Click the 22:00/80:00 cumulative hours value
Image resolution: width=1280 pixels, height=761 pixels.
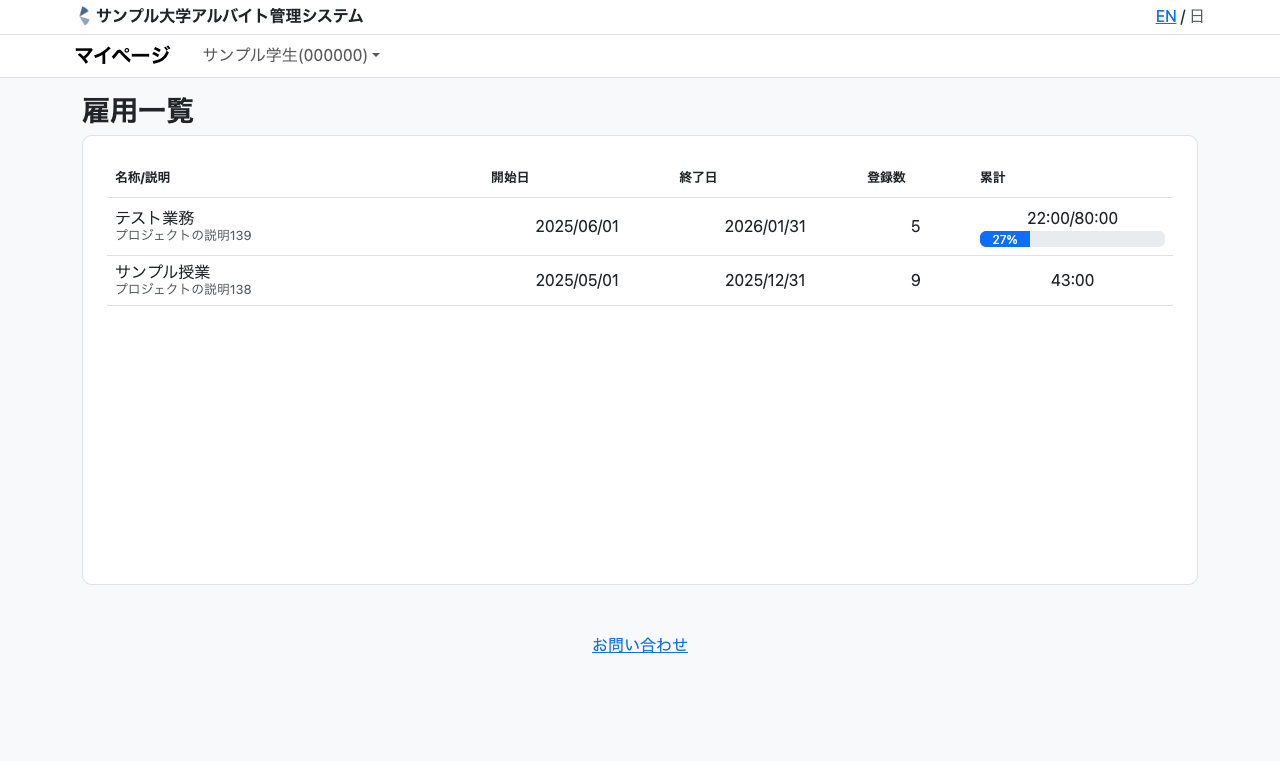[1072, 218]
